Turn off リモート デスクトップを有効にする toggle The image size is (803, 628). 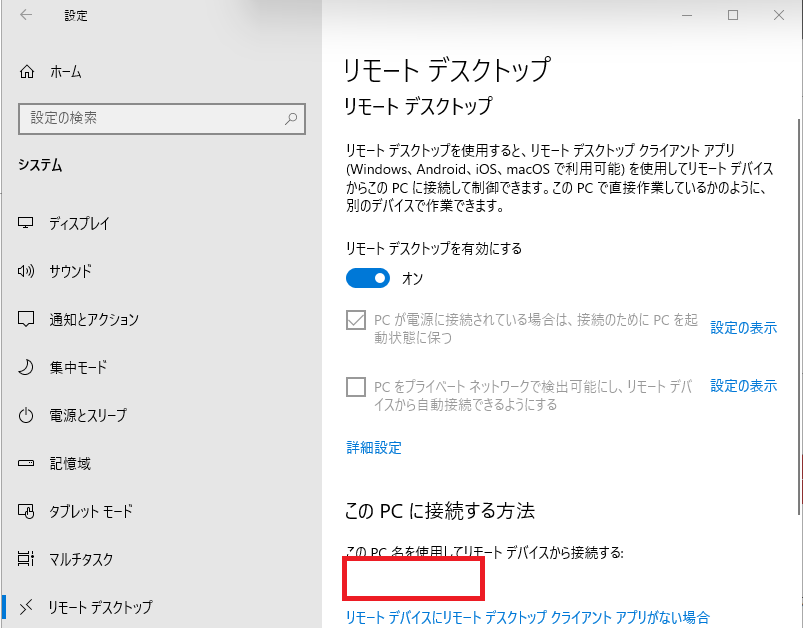pyautogui.click(x=367, y=277)
